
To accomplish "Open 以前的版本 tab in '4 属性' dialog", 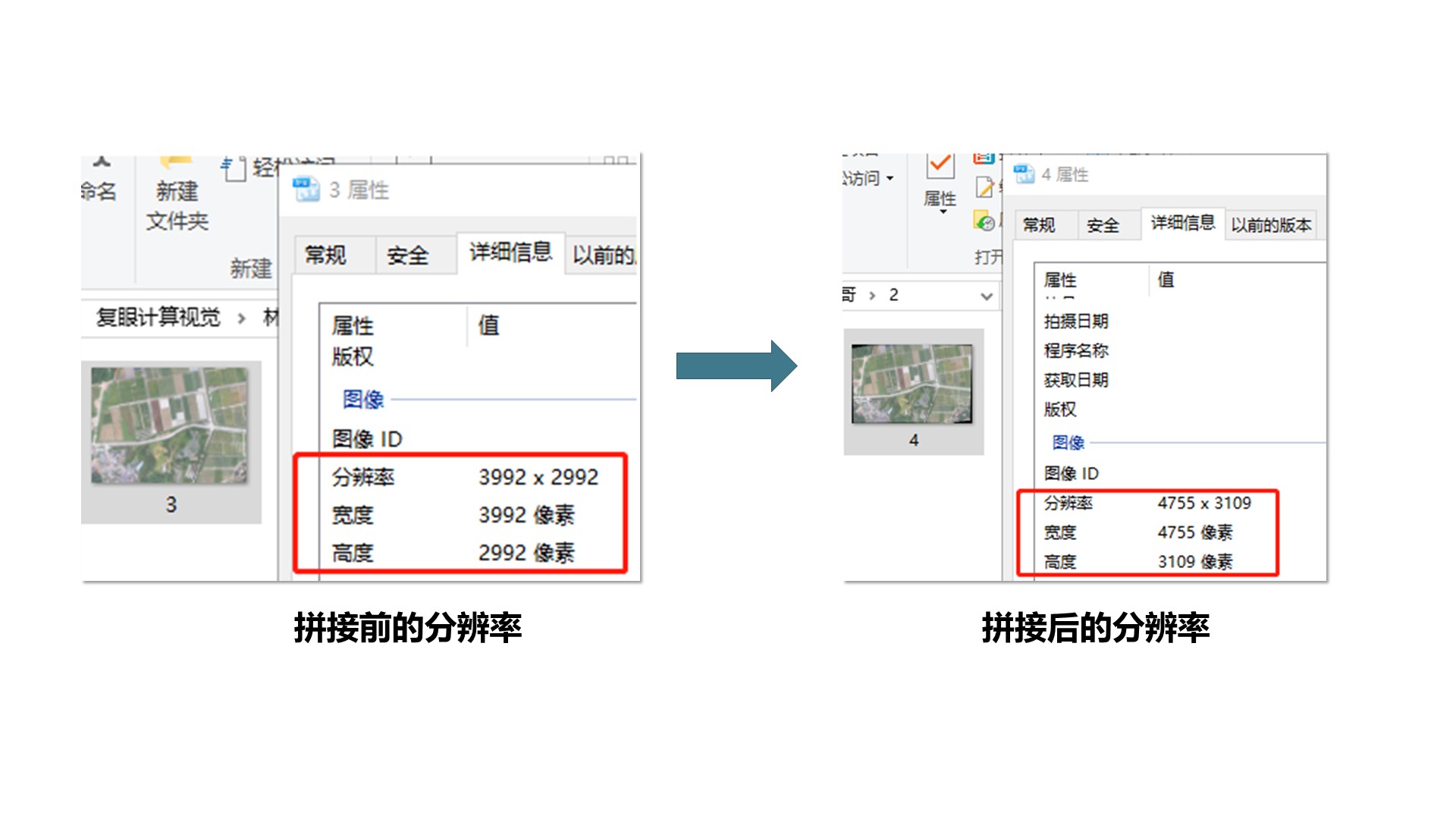I will (1271, 225).
